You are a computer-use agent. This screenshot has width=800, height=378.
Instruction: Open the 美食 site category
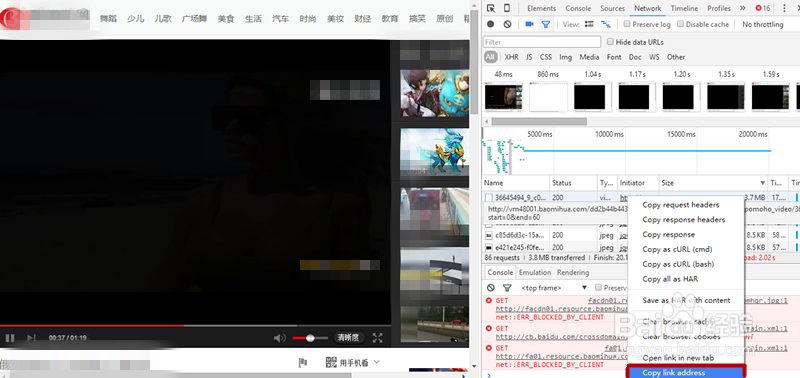click(226, 19)
